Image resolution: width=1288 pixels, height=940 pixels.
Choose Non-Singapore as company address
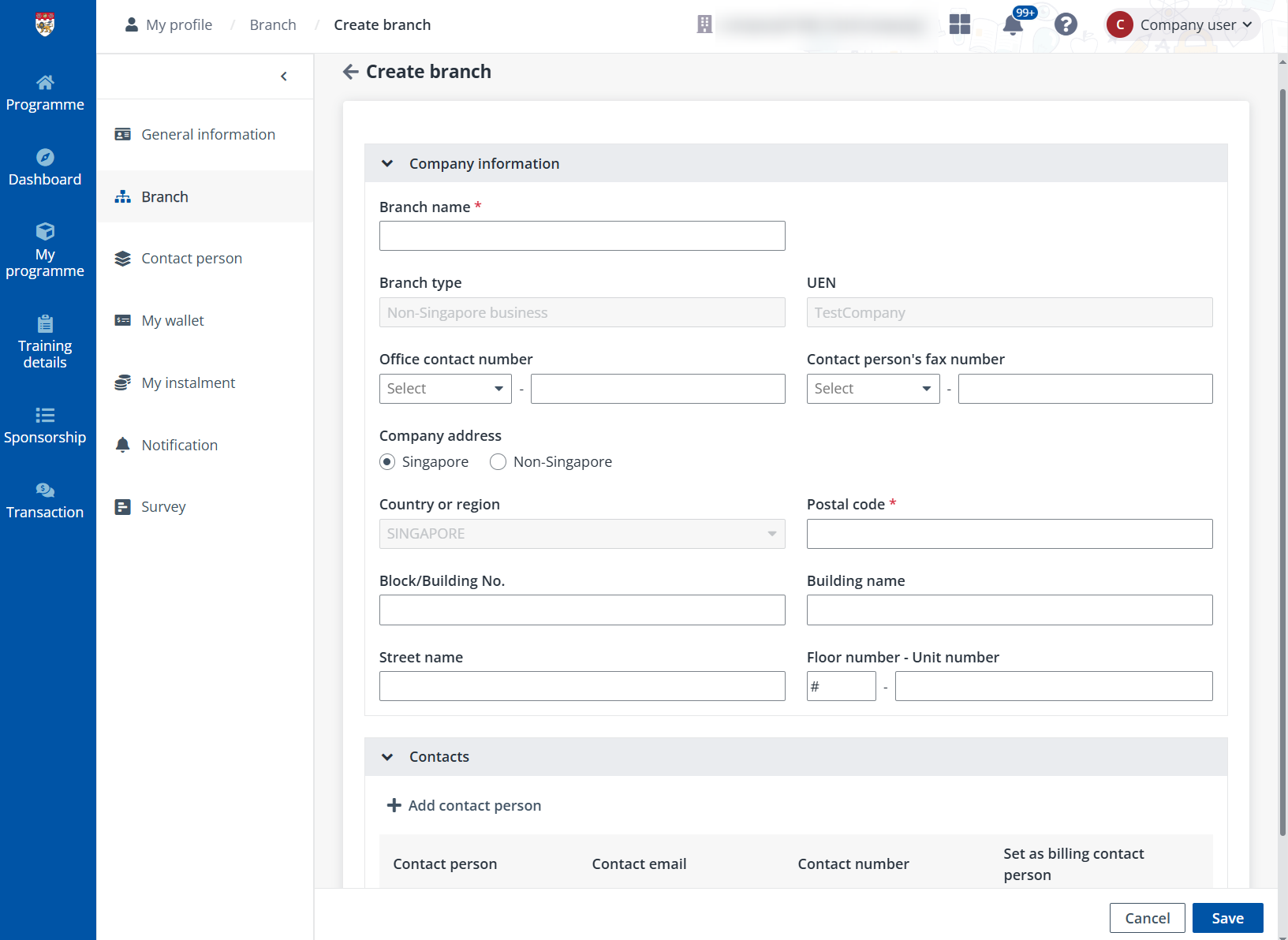[498, 461]
